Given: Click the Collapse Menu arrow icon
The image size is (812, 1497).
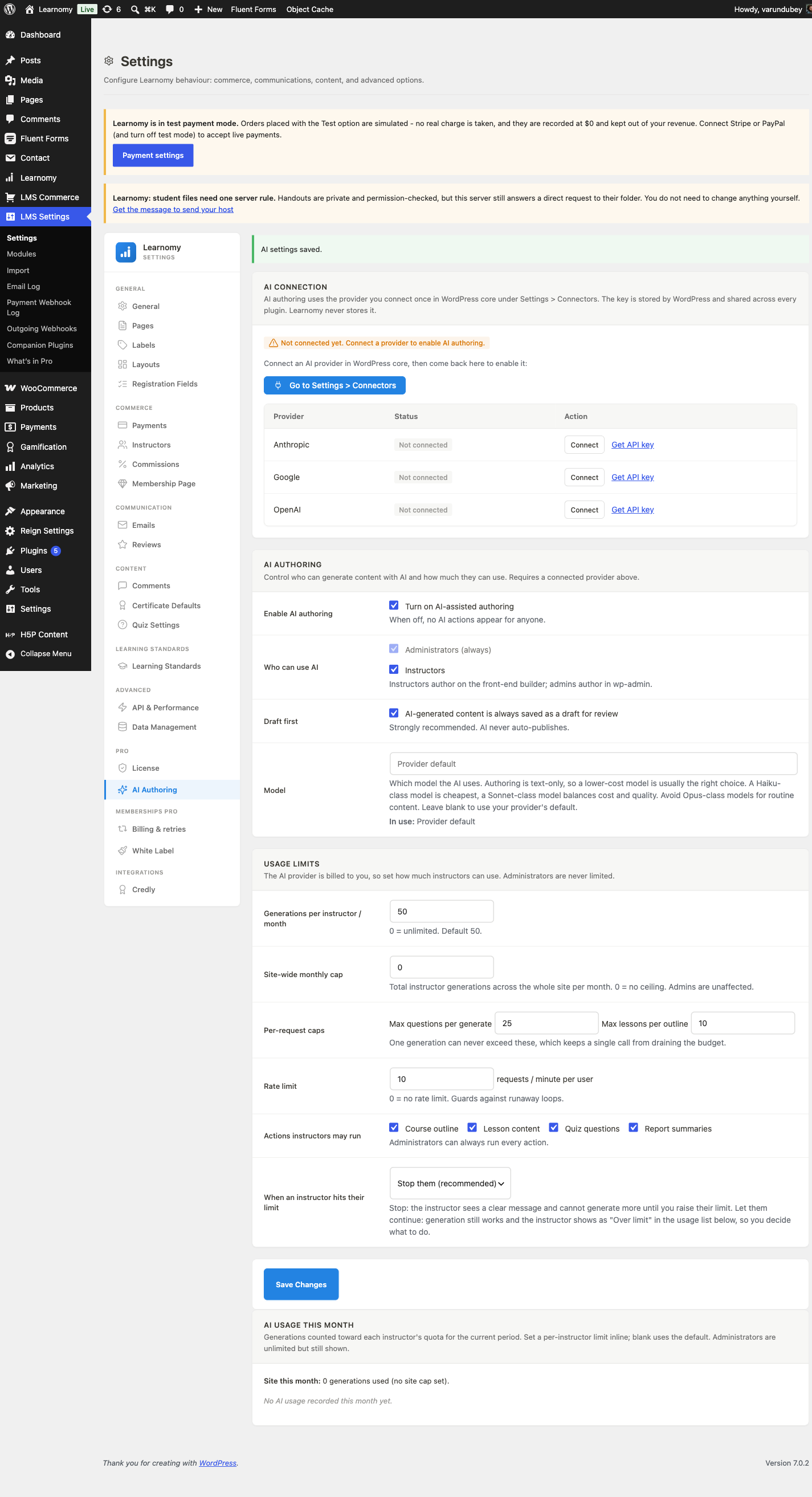Looking at the screenshot, I should click(x=10, y=654).
